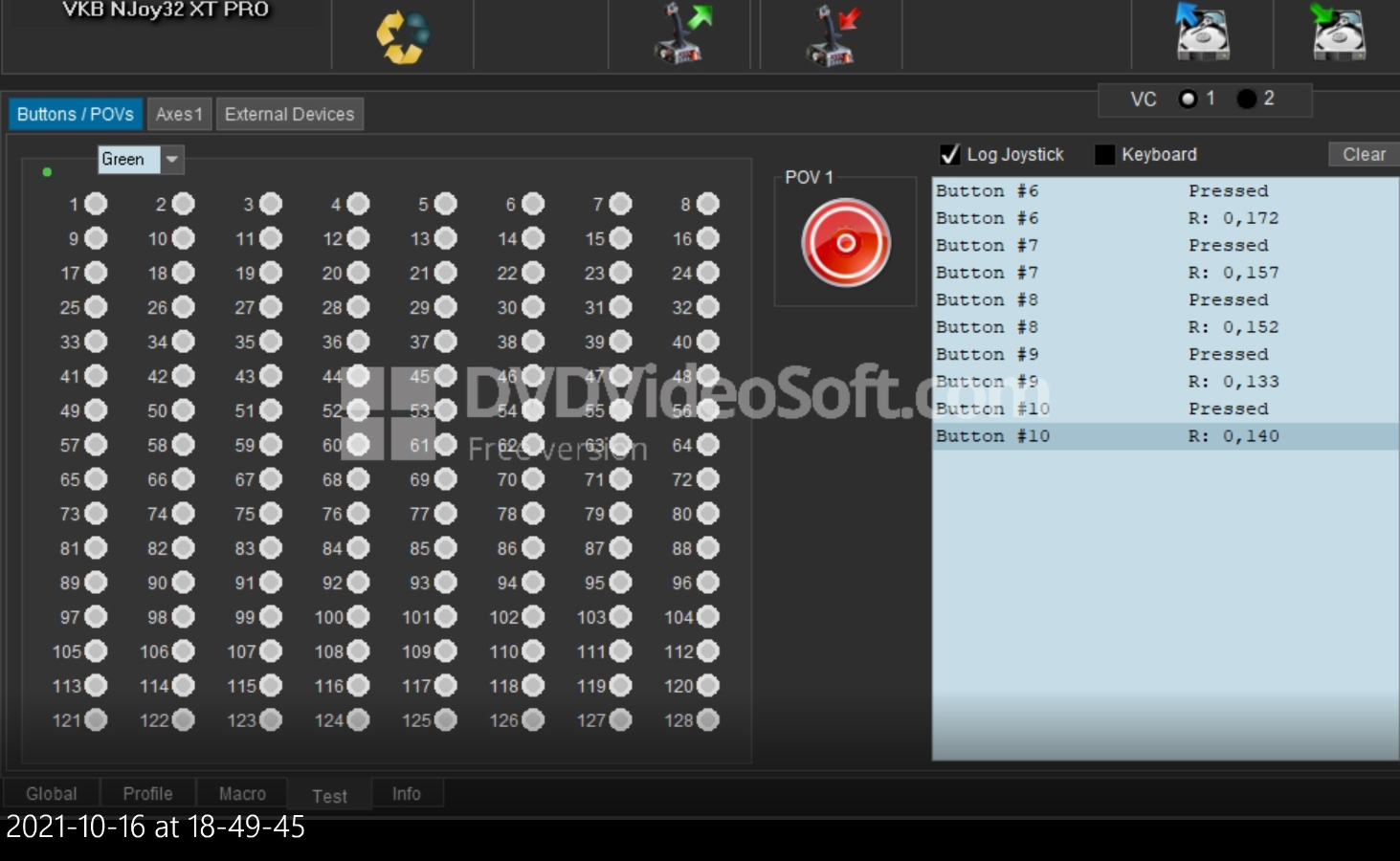Click button indicator number 104
Image resolution: width=1400 pixels, height=861 pixels.
click(x=708, y=617)
